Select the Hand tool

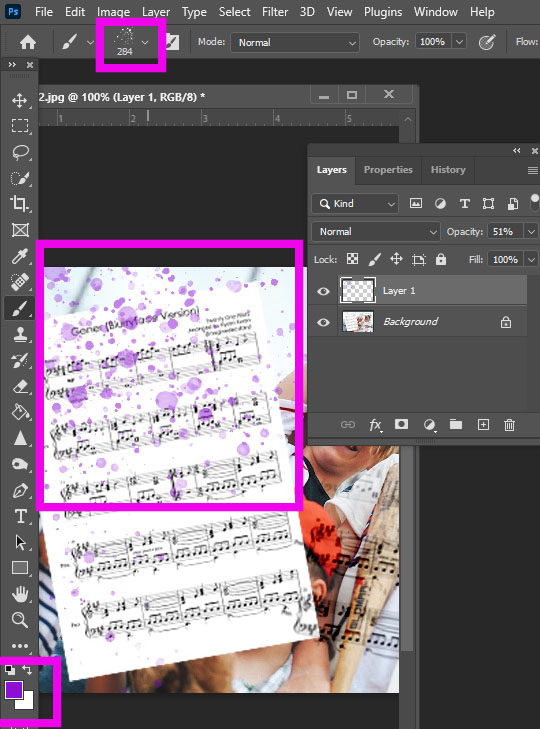[x=20, y=594]
